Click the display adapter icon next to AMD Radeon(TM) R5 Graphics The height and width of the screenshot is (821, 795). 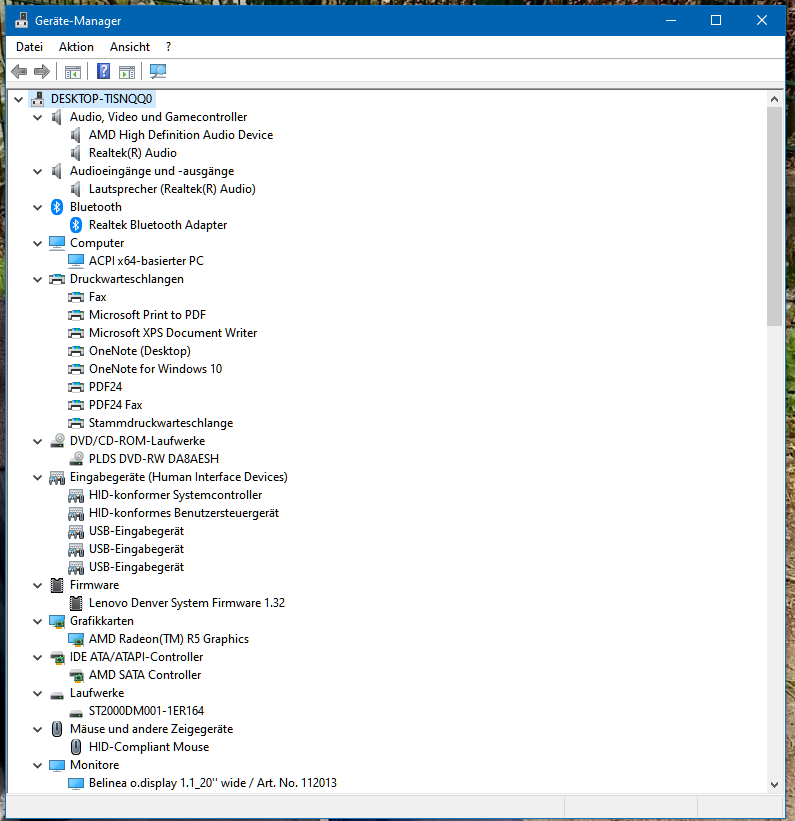pos(76,639)
